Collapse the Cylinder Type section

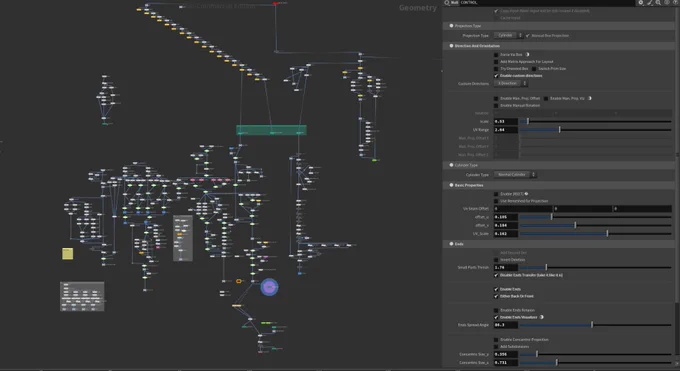451,165
